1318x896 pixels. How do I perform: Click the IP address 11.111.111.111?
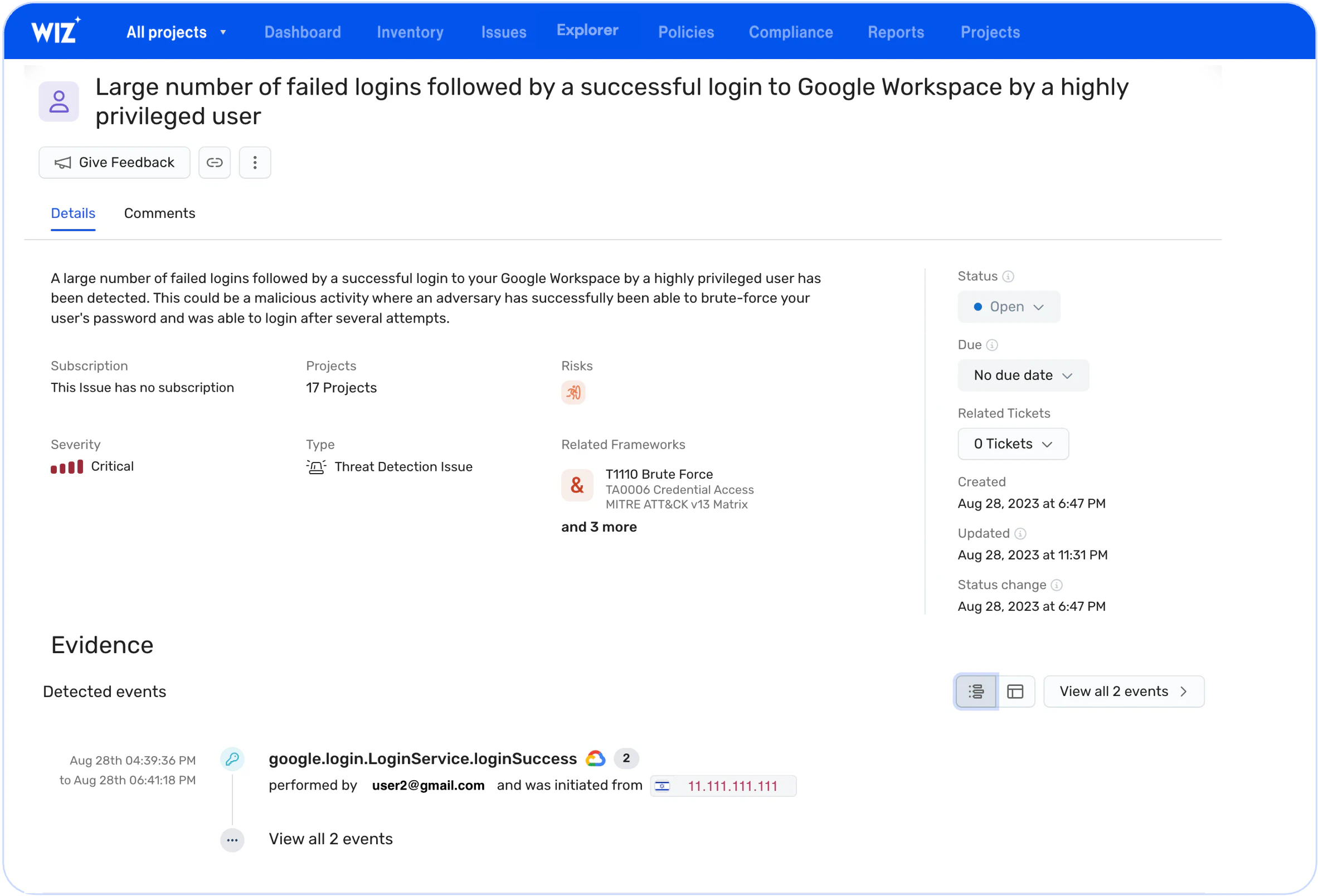coord(733,786)
